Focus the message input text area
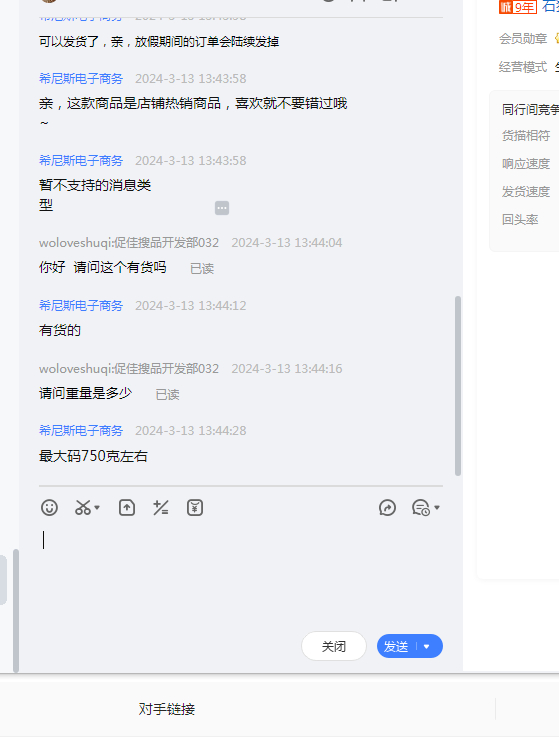Viewport: 559px width, 739px height. [x=240, y=573]
